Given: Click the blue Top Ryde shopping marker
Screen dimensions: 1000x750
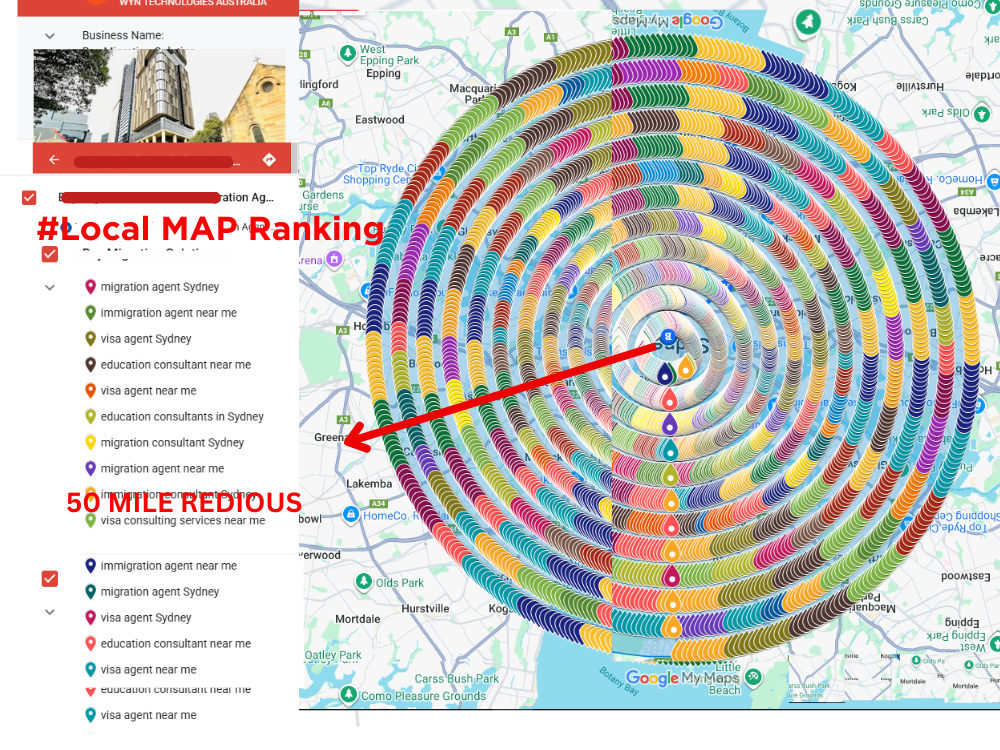Looking at the screenshot, I should coord(438,172).
